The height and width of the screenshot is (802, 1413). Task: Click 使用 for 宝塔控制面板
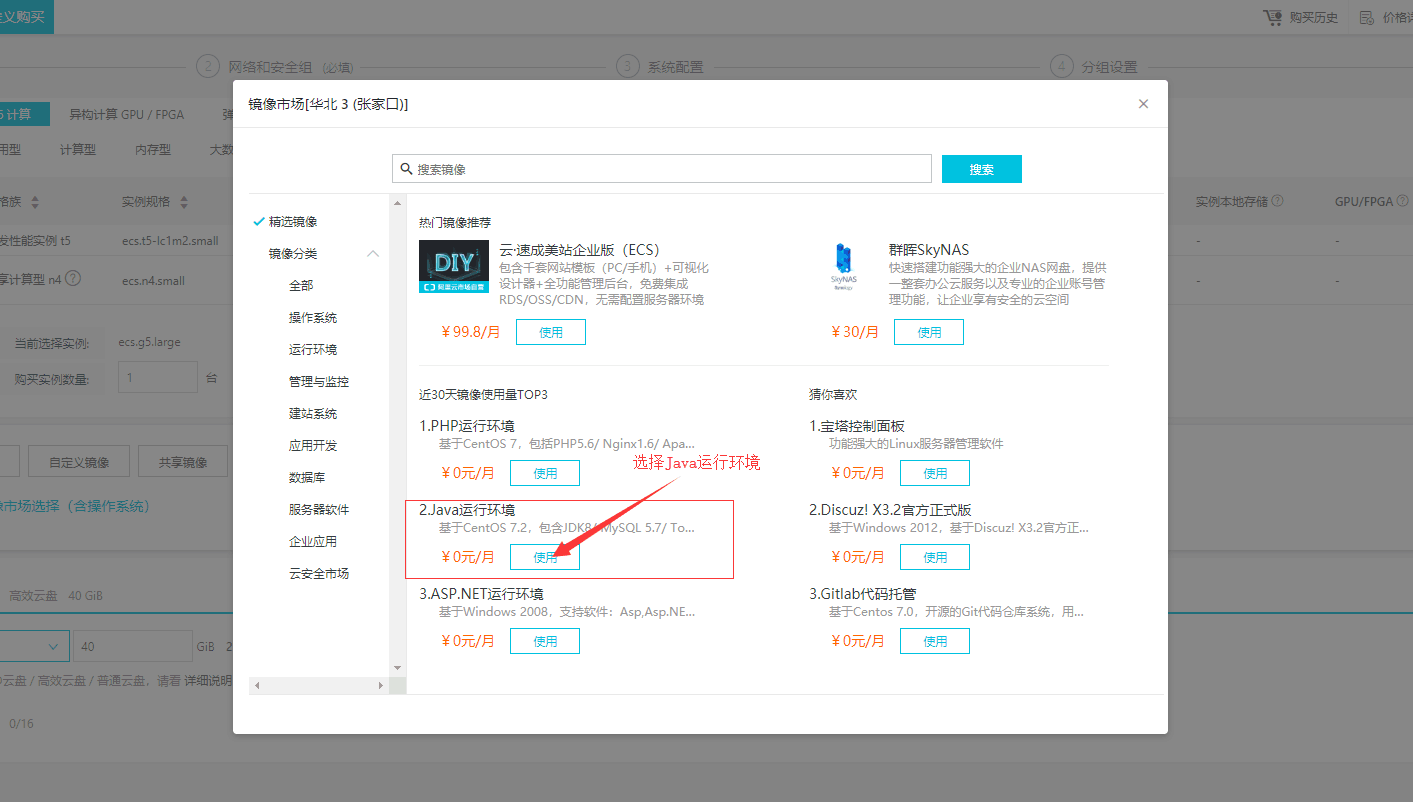[935, 473]
